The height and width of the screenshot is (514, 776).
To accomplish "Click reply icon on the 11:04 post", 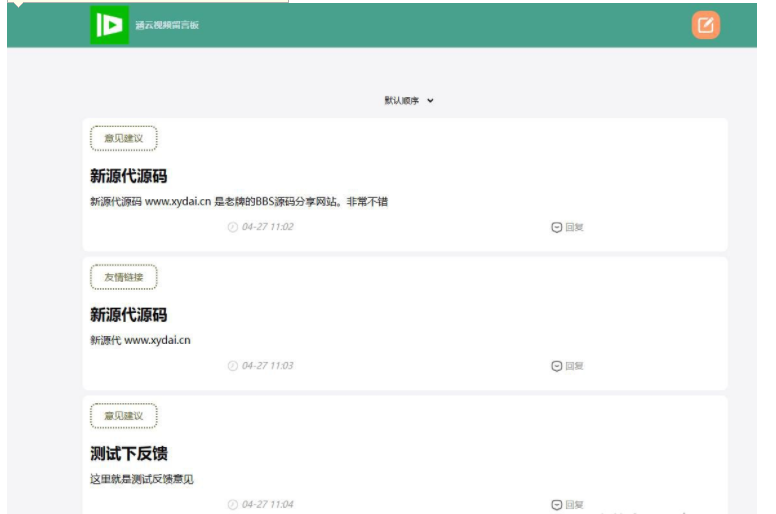I will [x=557, y=505].
